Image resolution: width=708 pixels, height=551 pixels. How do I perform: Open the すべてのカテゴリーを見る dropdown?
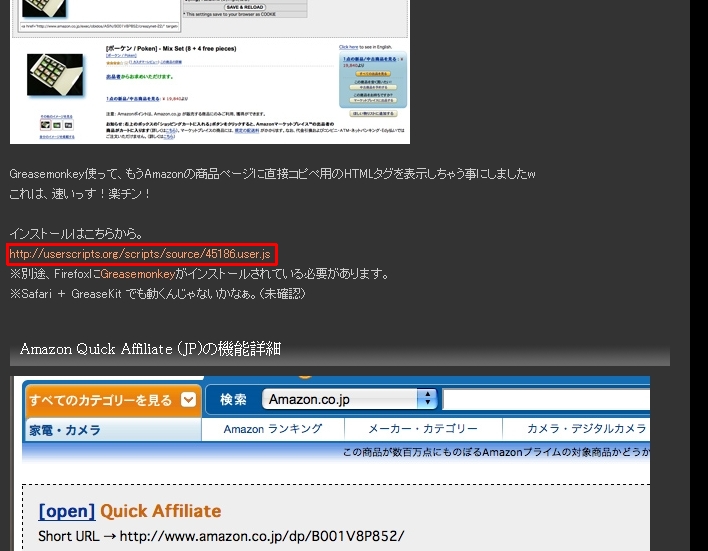(113, 400)
